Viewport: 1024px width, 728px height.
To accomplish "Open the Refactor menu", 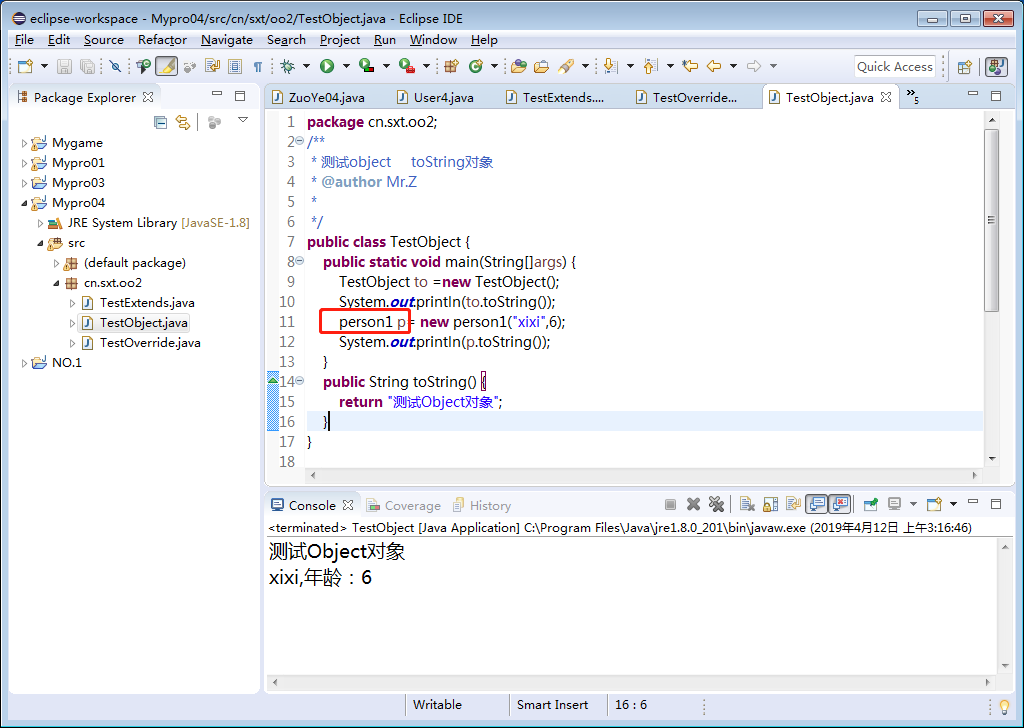I will click(x=162, y=40).
